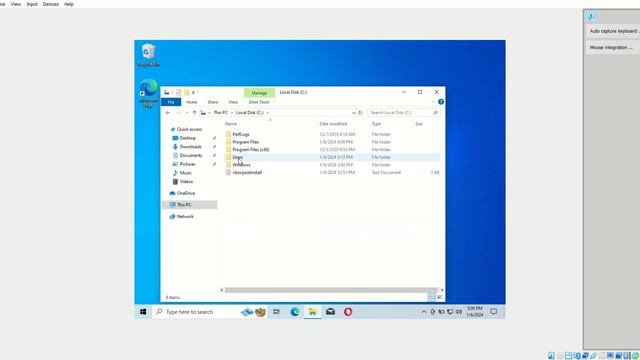Open the Drive Tools ribbon tab
Image resolution: width=640 pixels, height=360 pixels.
259,102
